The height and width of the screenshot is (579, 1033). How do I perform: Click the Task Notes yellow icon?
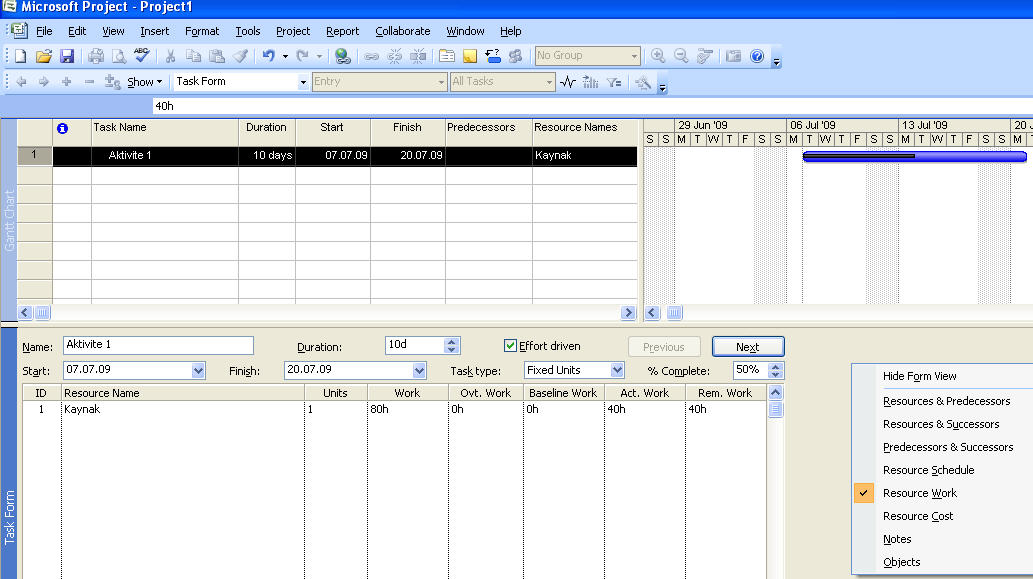tap(469, 56)
